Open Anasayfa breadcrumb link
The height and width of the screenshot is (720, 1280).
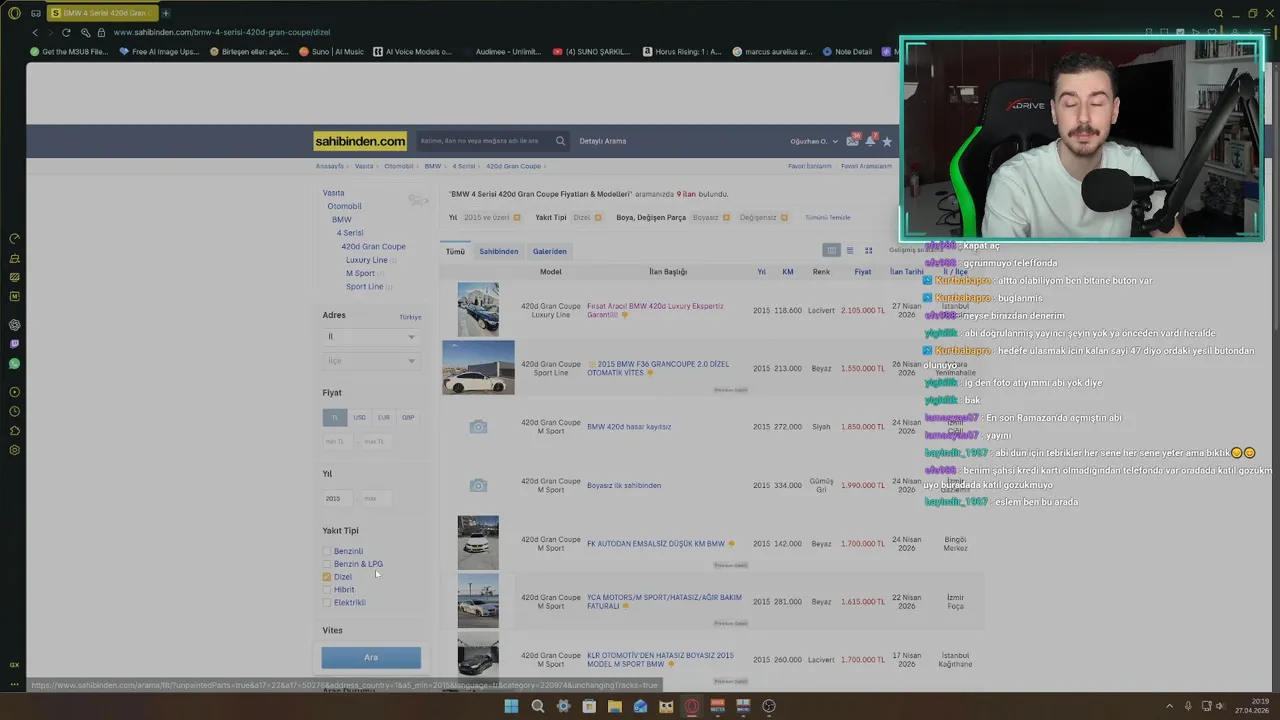[329, 166]
